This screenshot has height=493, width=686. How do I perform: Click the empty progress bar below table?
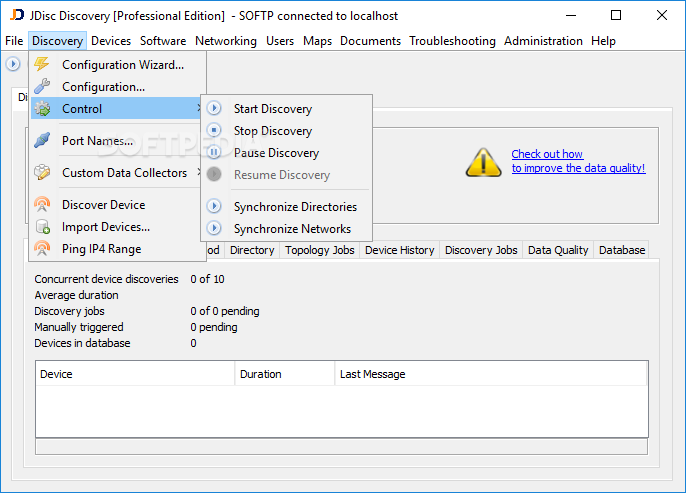pyautogui.click(x=341, y=447)
